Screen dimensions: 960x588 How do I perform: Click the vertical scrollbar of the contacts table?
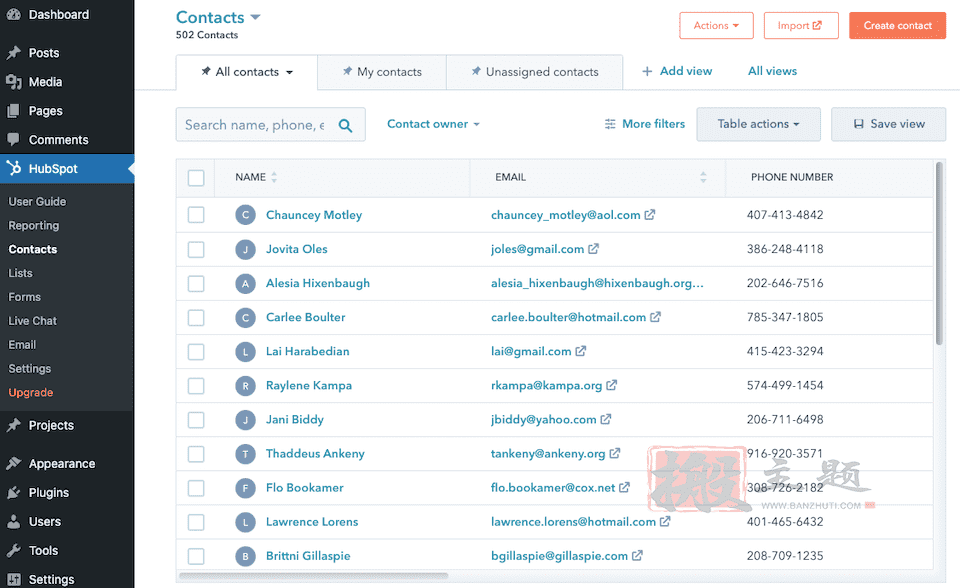coord(939,253)
